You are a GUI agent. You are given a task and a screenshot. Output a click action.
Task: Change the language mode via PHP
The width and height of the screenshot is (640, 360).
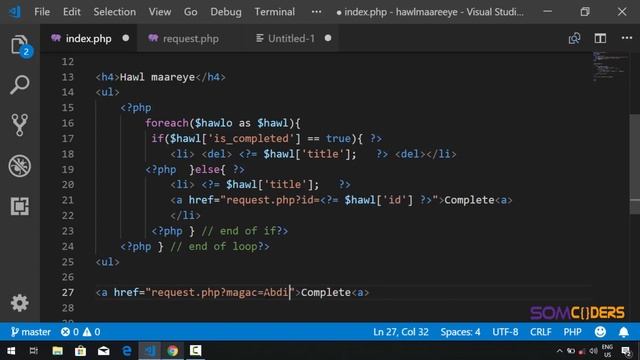[x=572, y=332]
